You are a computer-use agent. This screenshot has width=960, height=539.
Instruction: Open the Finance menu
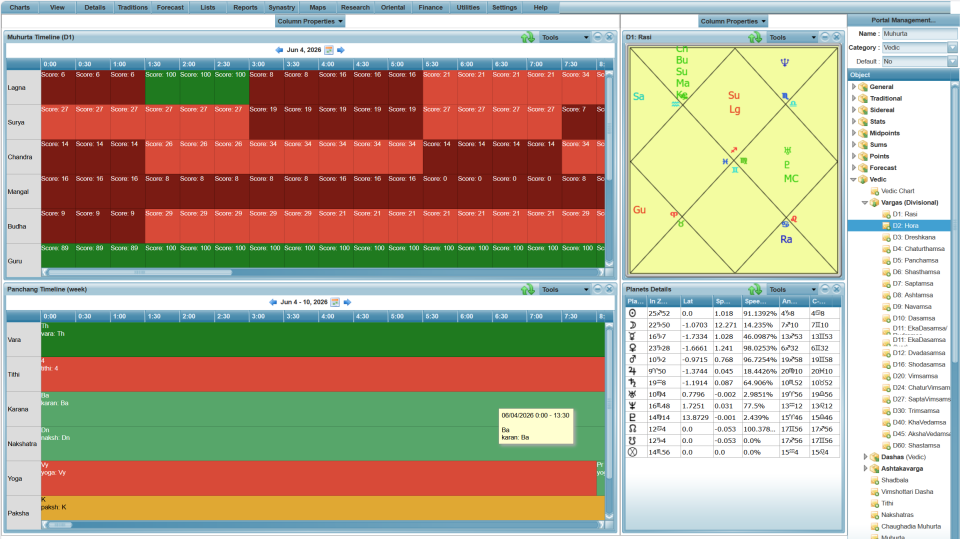[x=430, y=7]
